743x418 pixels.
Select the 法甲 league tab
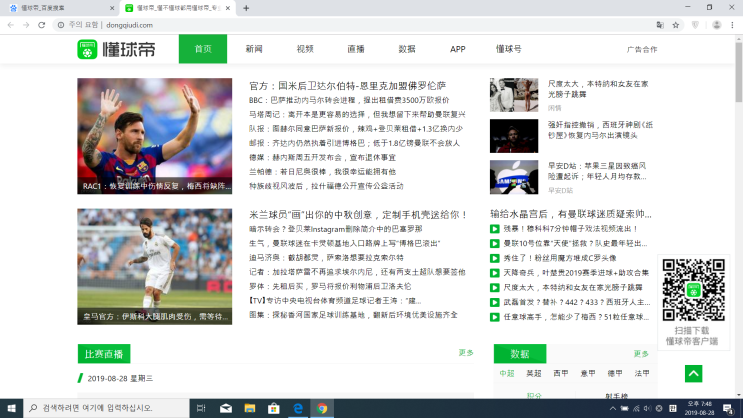pyautogui.click(x=642, y=373)
